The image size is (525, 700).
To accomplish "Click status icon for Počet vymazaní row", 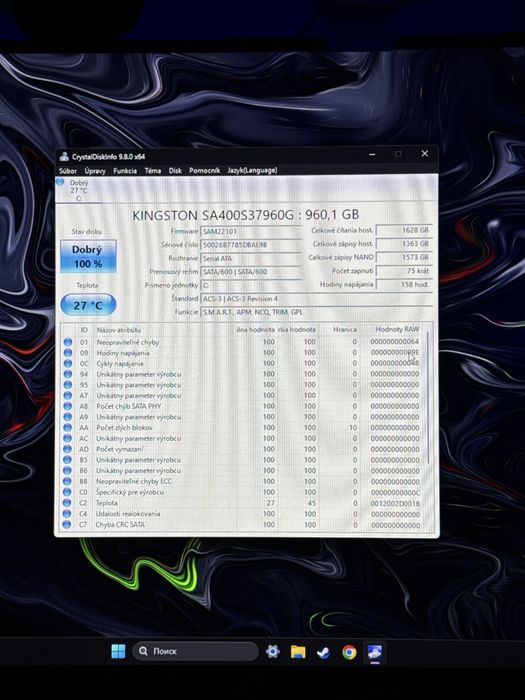I will coord(68,450).
